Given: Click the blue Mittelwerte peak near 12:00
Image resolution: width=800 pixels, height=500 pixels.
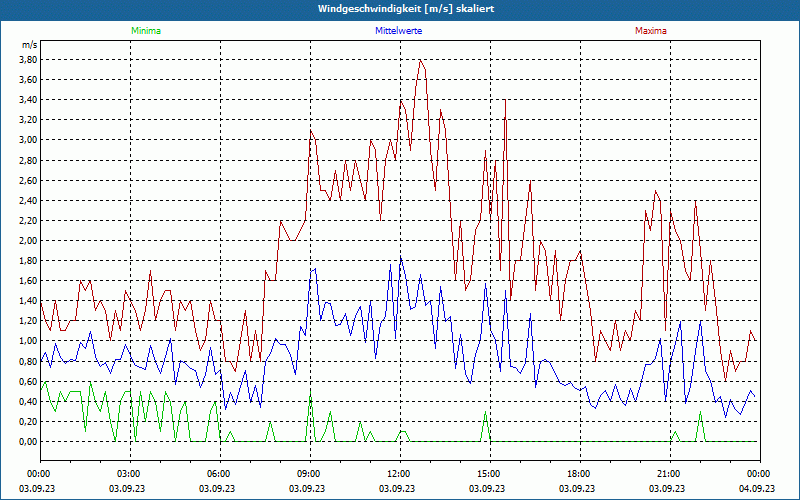Looking at the screenshot, I should pyautogui.click(x=401, y=257).
